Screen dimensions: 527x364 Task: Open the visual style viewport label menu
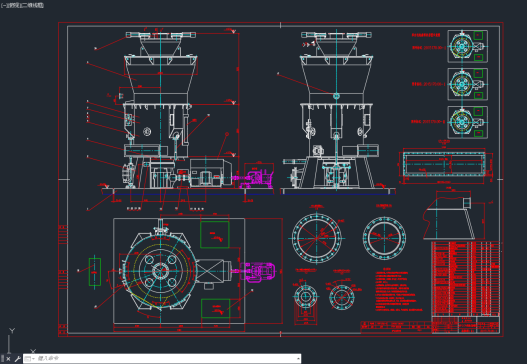click(x=32, y=5)
